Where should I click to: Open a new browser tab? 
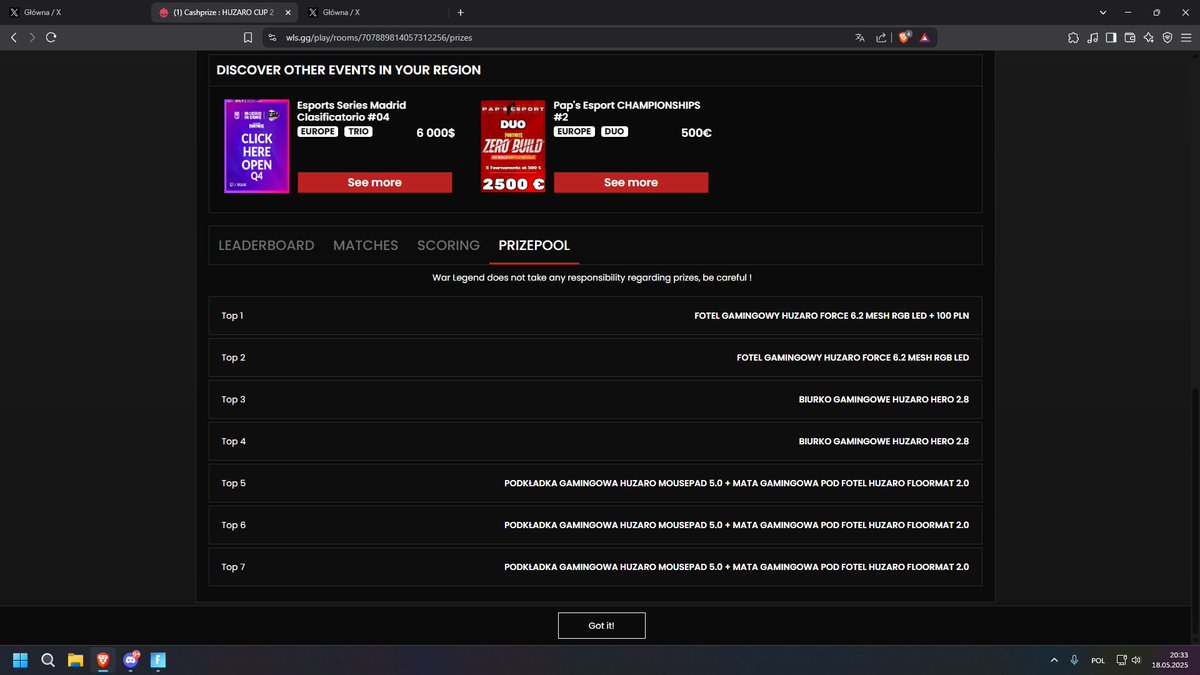(x=460, y=12)
